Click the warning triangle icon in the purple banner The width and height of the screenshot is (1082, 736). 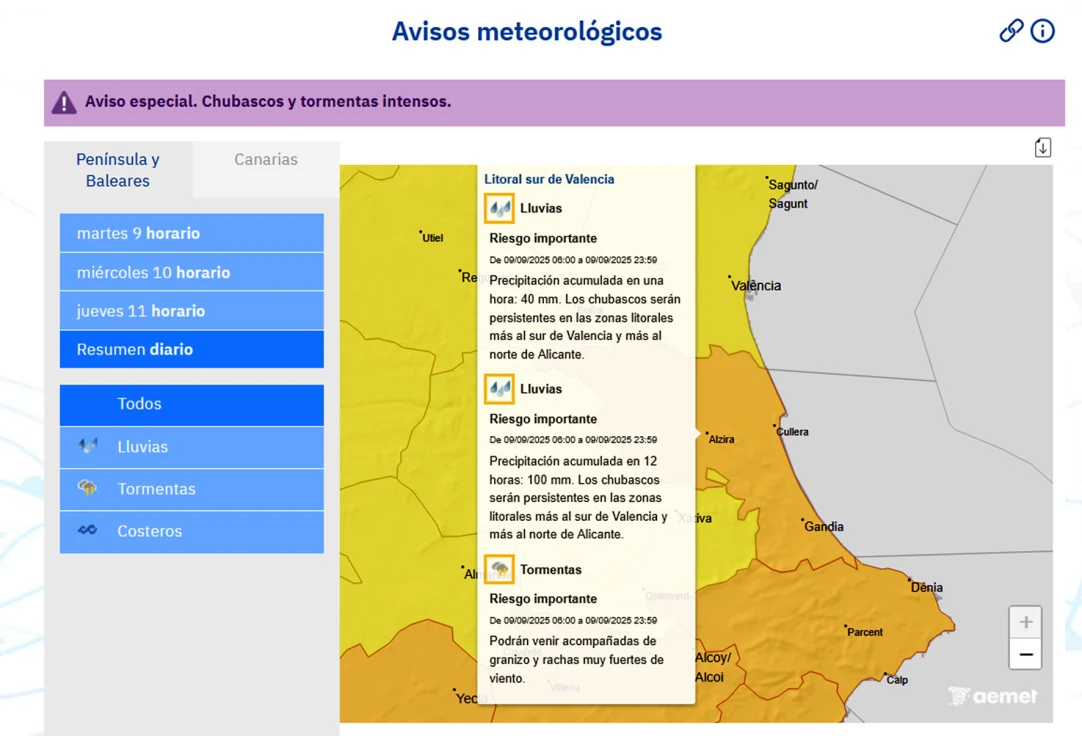(x=64, y=102)
